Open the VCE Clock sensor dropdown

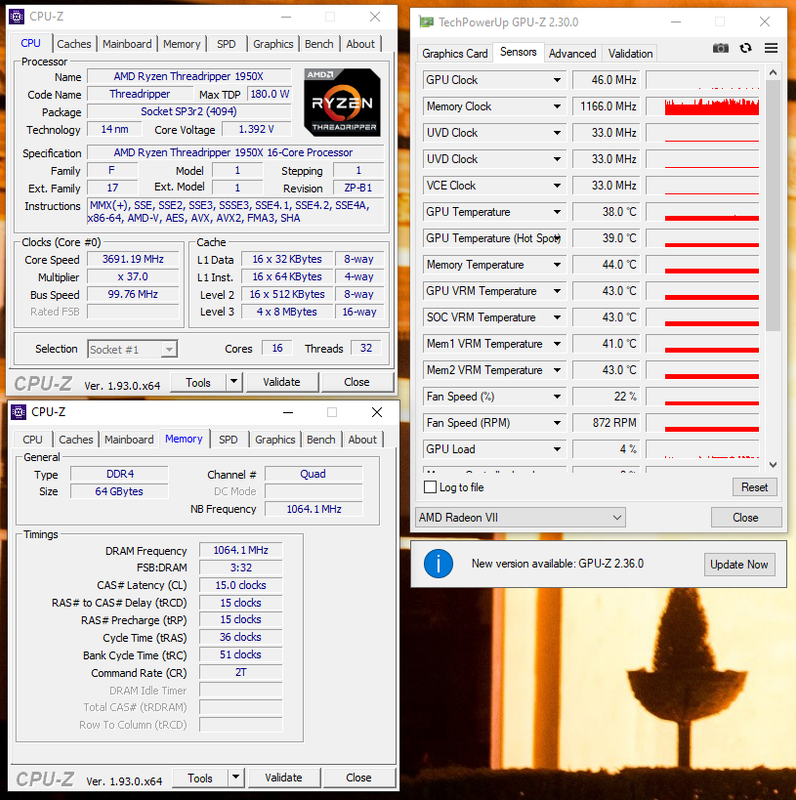tap(557, 186)
